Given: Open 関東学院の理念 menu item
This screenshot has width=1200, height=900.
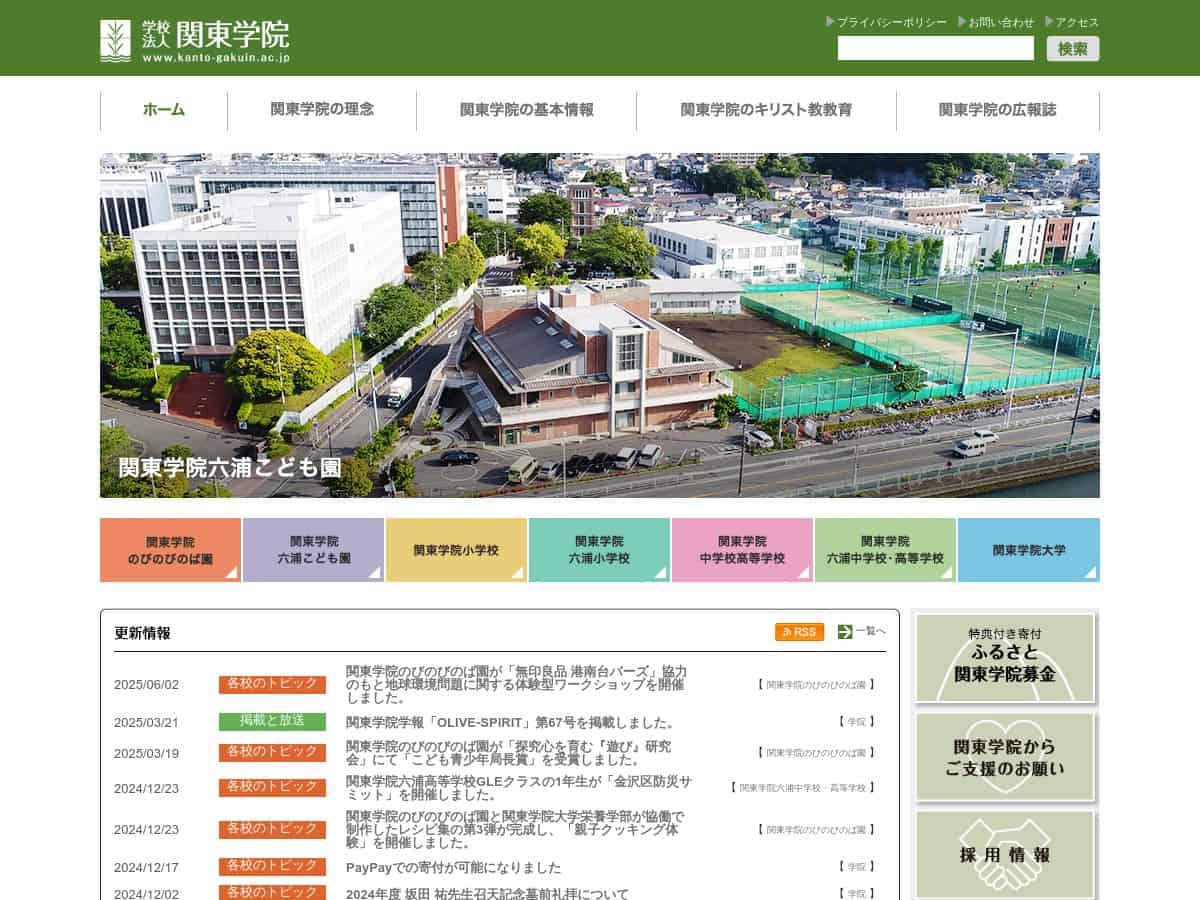Looking at the screenshot, I should coord(322,110).
